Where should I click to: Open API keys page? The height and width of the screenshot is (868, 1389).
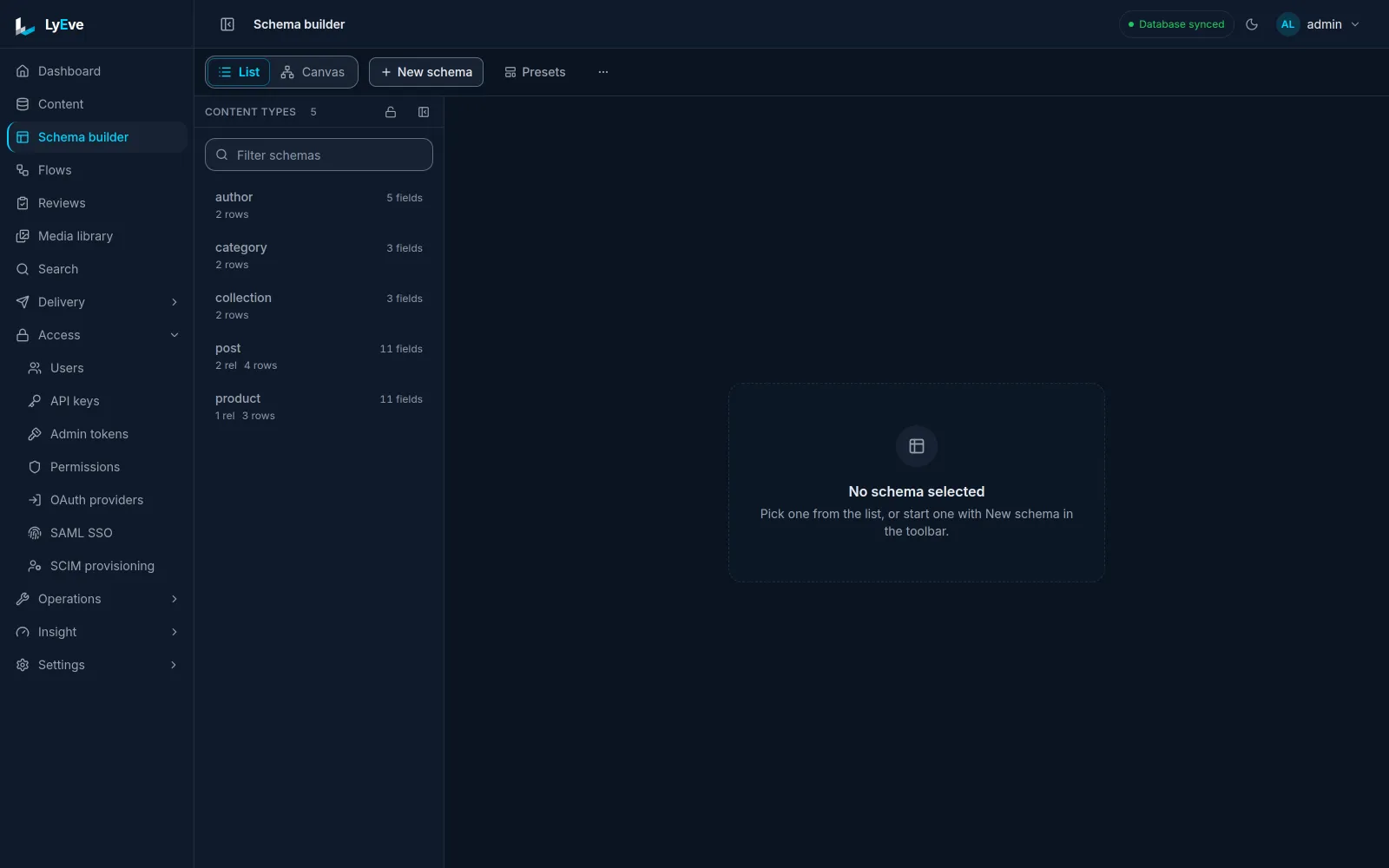coord(103,401)
